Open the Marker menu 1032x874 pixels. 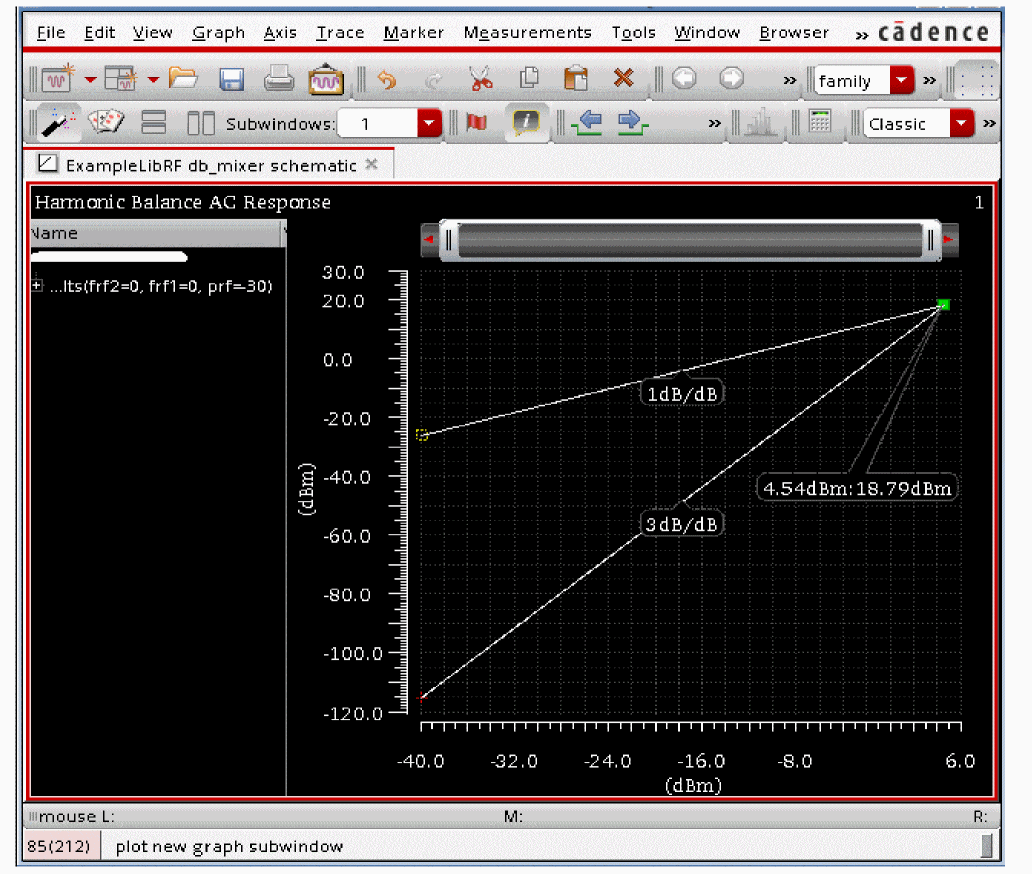[414, 33]
